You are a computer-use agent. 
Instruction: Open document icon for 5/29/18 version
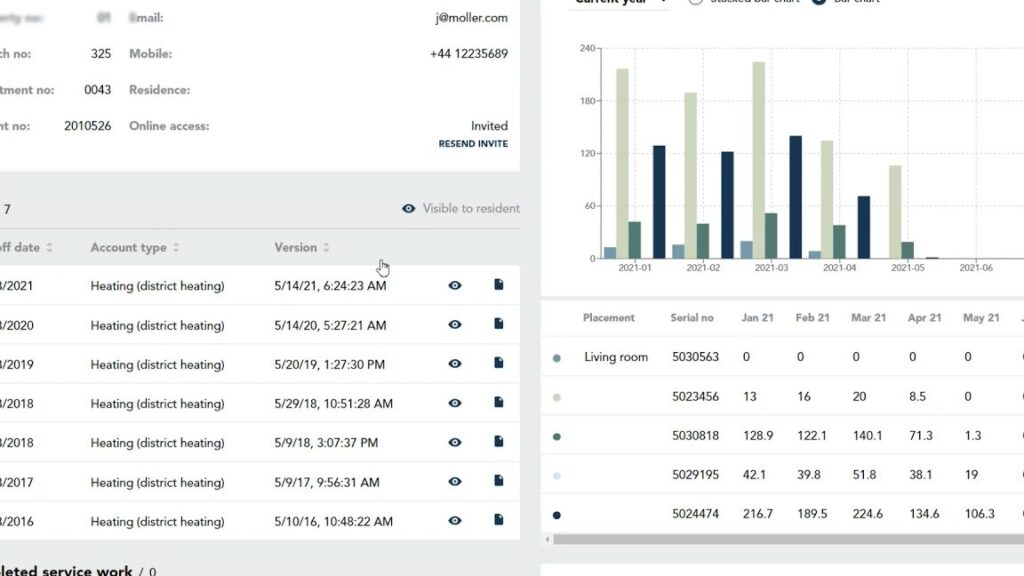(x=498, y=402)
